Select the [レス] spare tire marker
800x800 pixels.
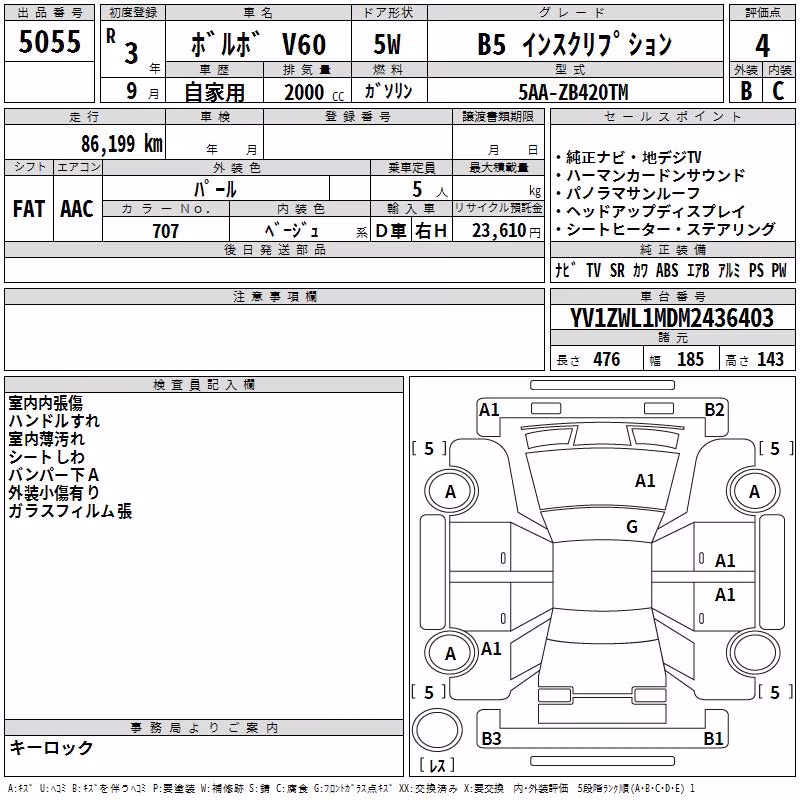[x=437, y=764]
